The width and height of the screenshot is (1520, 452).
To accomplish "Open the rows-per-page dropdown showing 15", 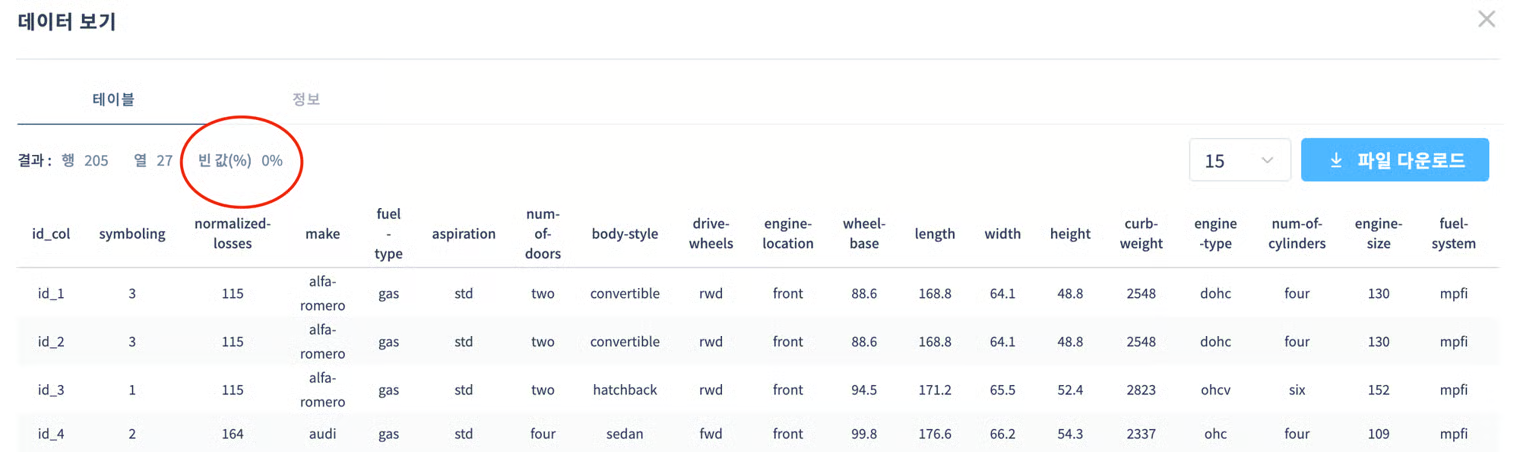I will pos(1239,160).
